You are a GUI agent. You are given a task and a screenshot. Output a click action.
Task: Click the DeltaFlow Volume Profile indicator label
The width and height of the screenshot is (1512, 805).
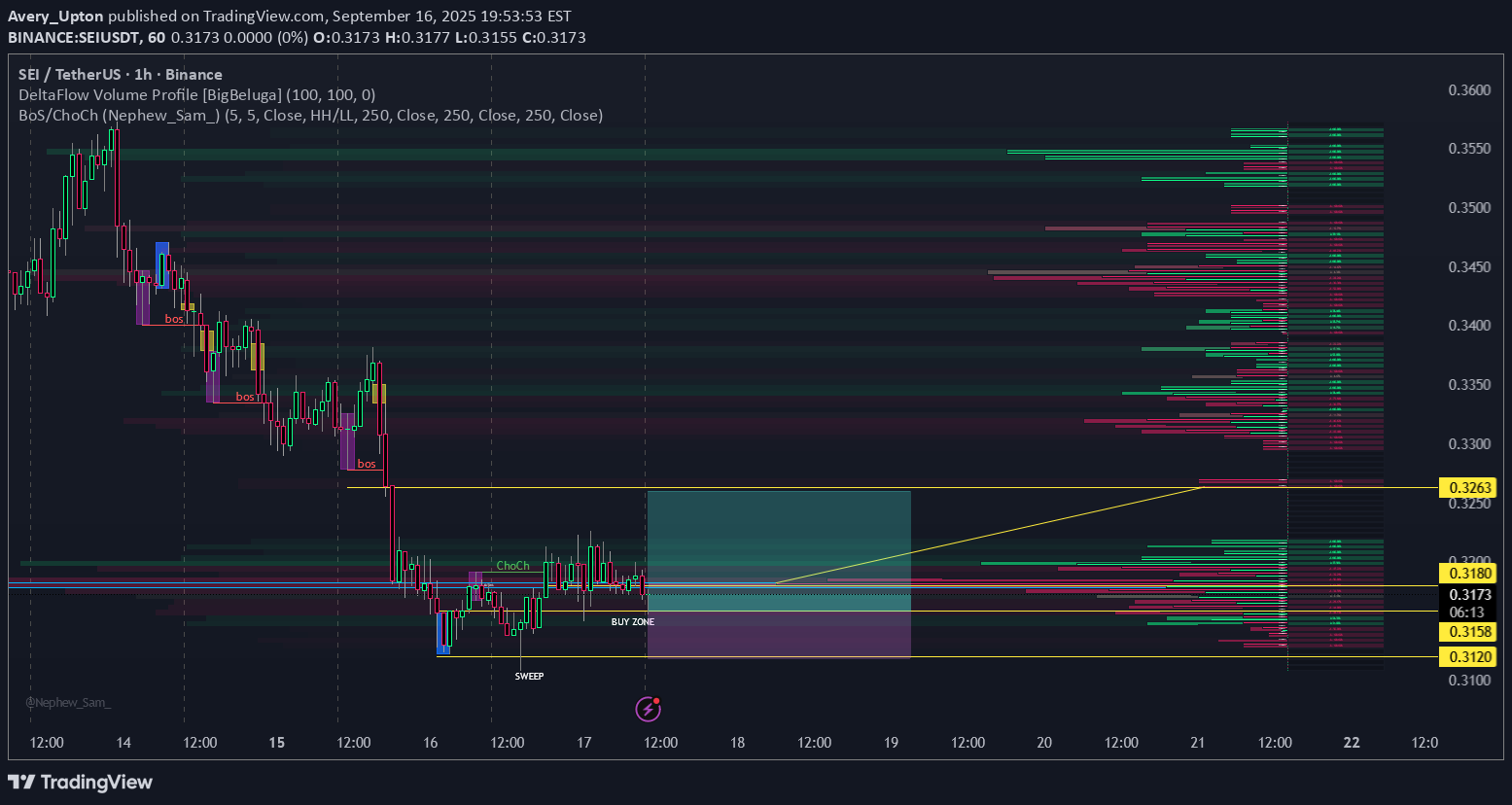click(x=197, y=94)
